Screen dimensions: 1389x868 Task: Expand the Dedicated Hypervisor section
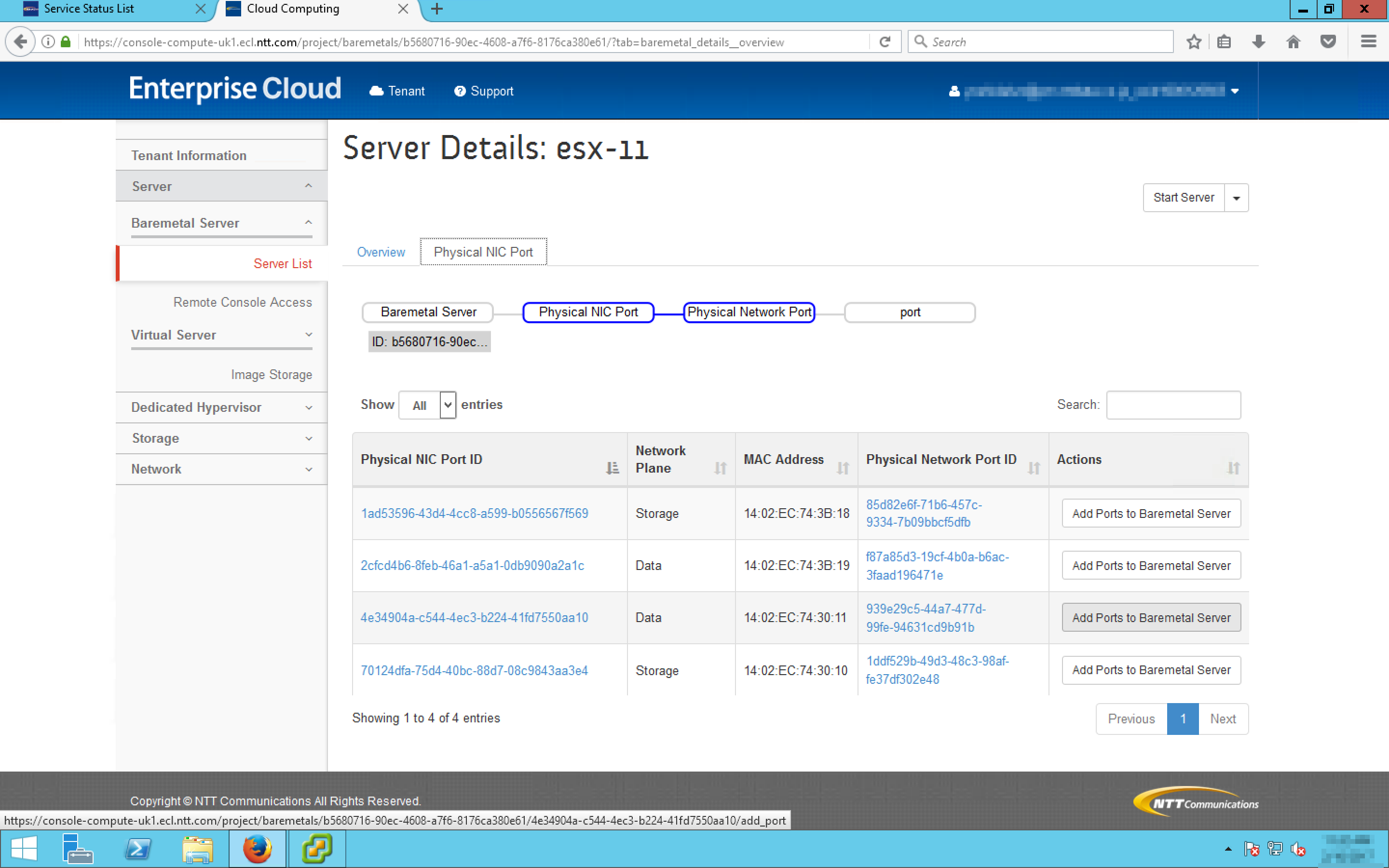pos(221,407)
